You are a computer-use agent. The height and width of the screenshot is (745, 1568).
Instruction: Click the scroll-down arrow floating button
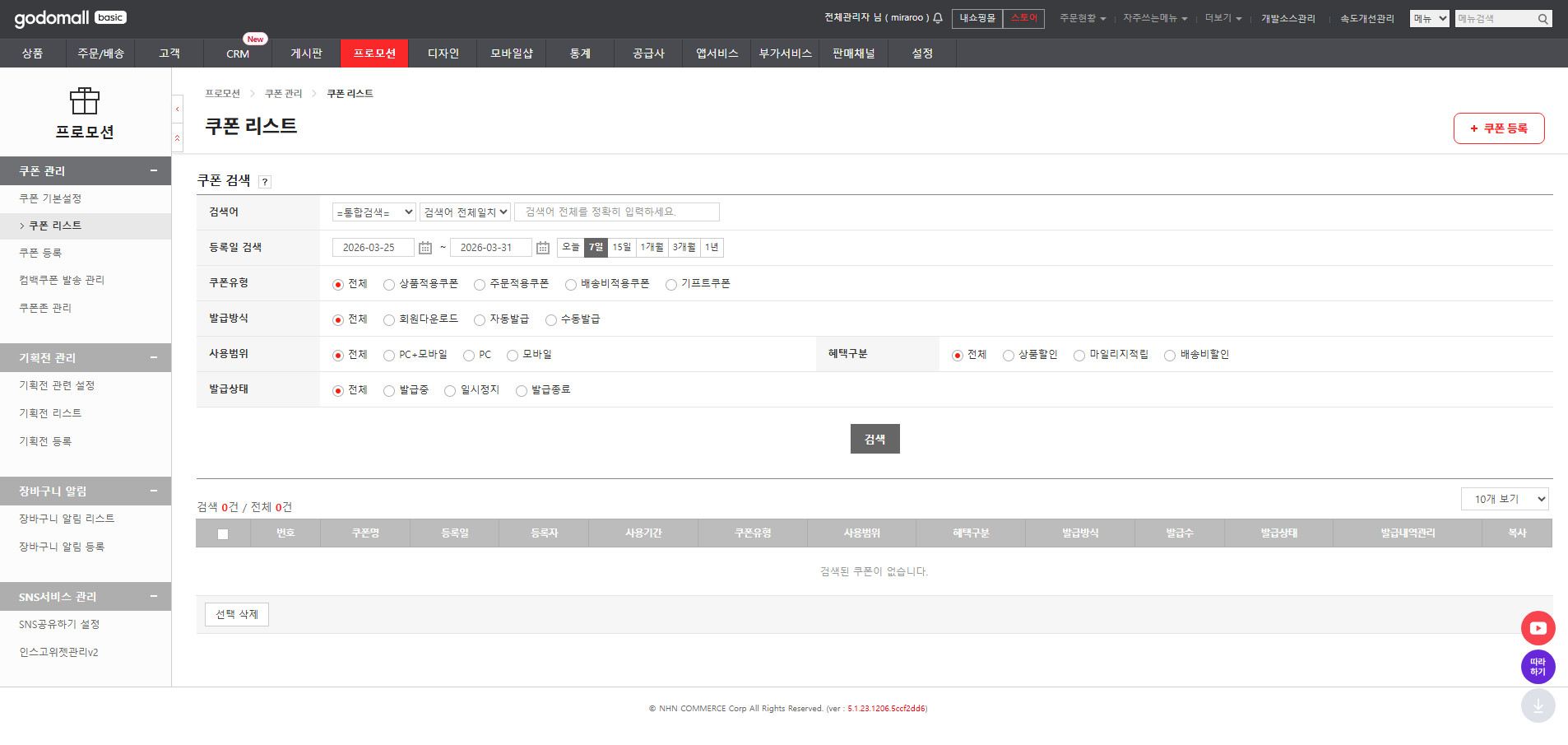(1538, 705)
